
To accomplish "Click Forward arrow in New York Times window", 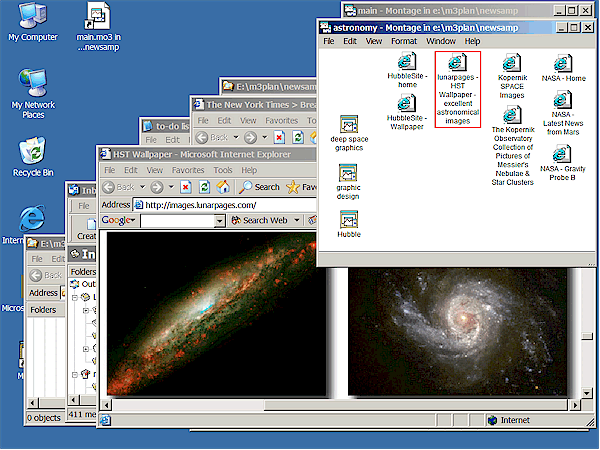I will [250, 137].
